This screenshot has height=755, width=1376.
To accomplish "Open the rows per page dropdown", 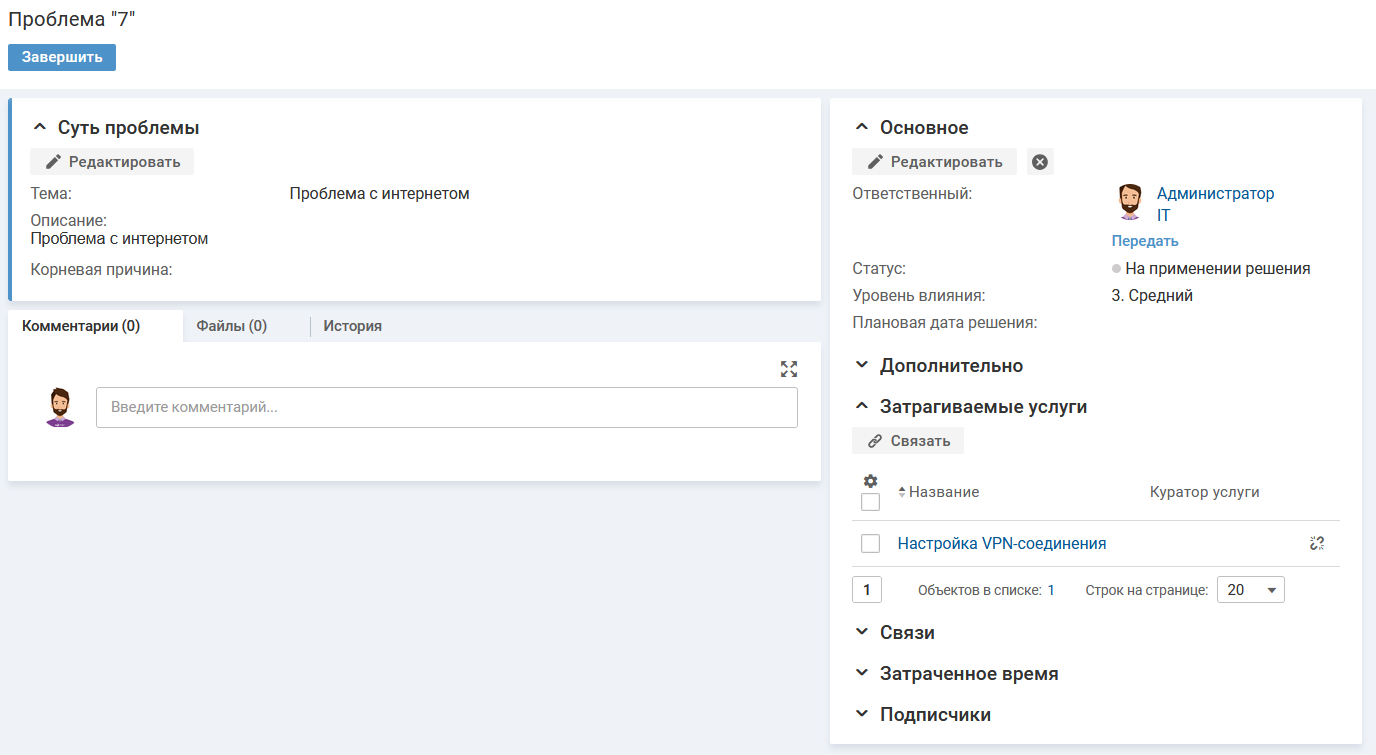I will pyautogui.click(x=1250, y=590).
